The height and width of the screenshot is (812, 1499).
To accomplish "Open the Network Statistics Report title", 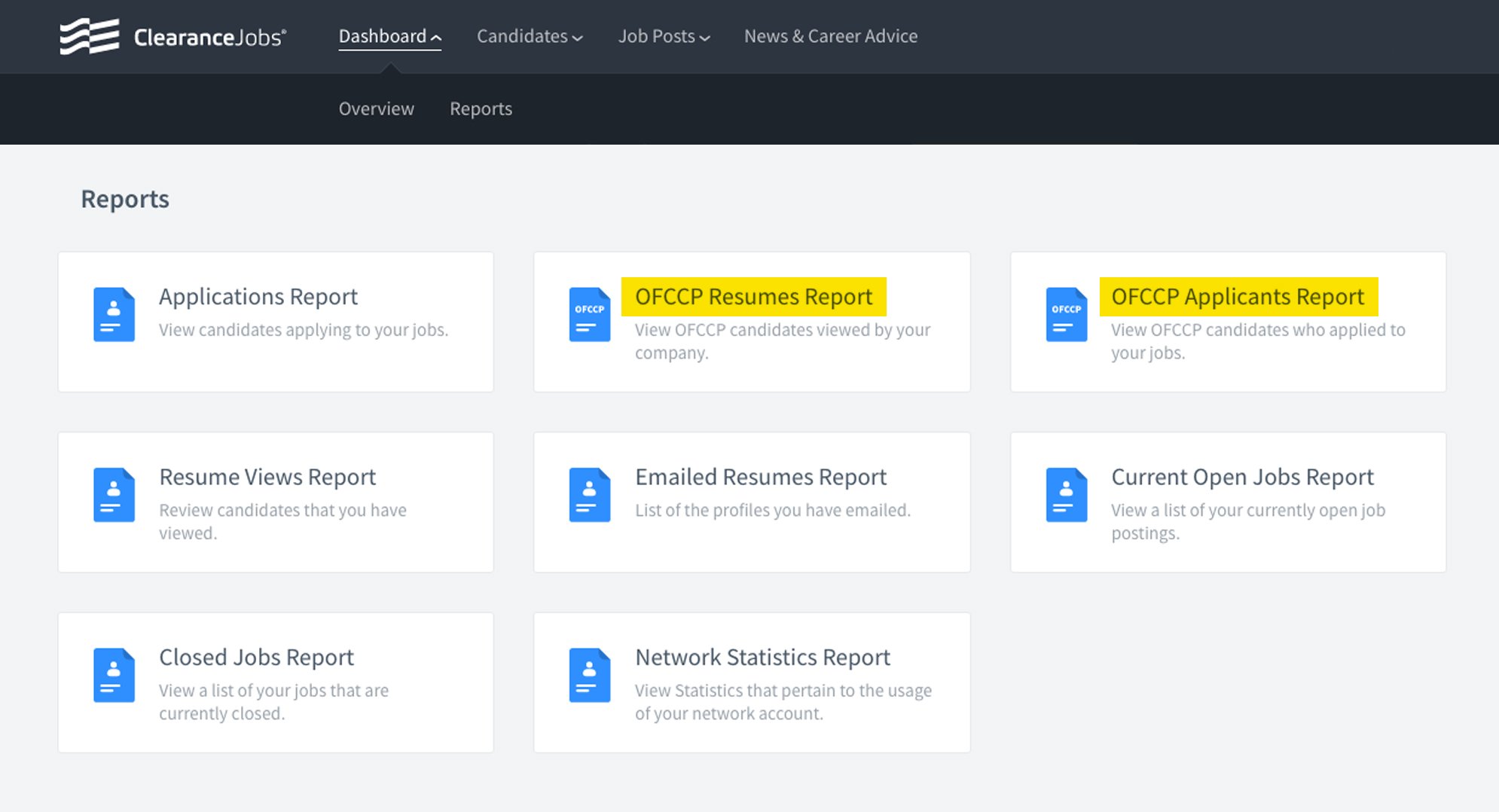I will (762, 658).
